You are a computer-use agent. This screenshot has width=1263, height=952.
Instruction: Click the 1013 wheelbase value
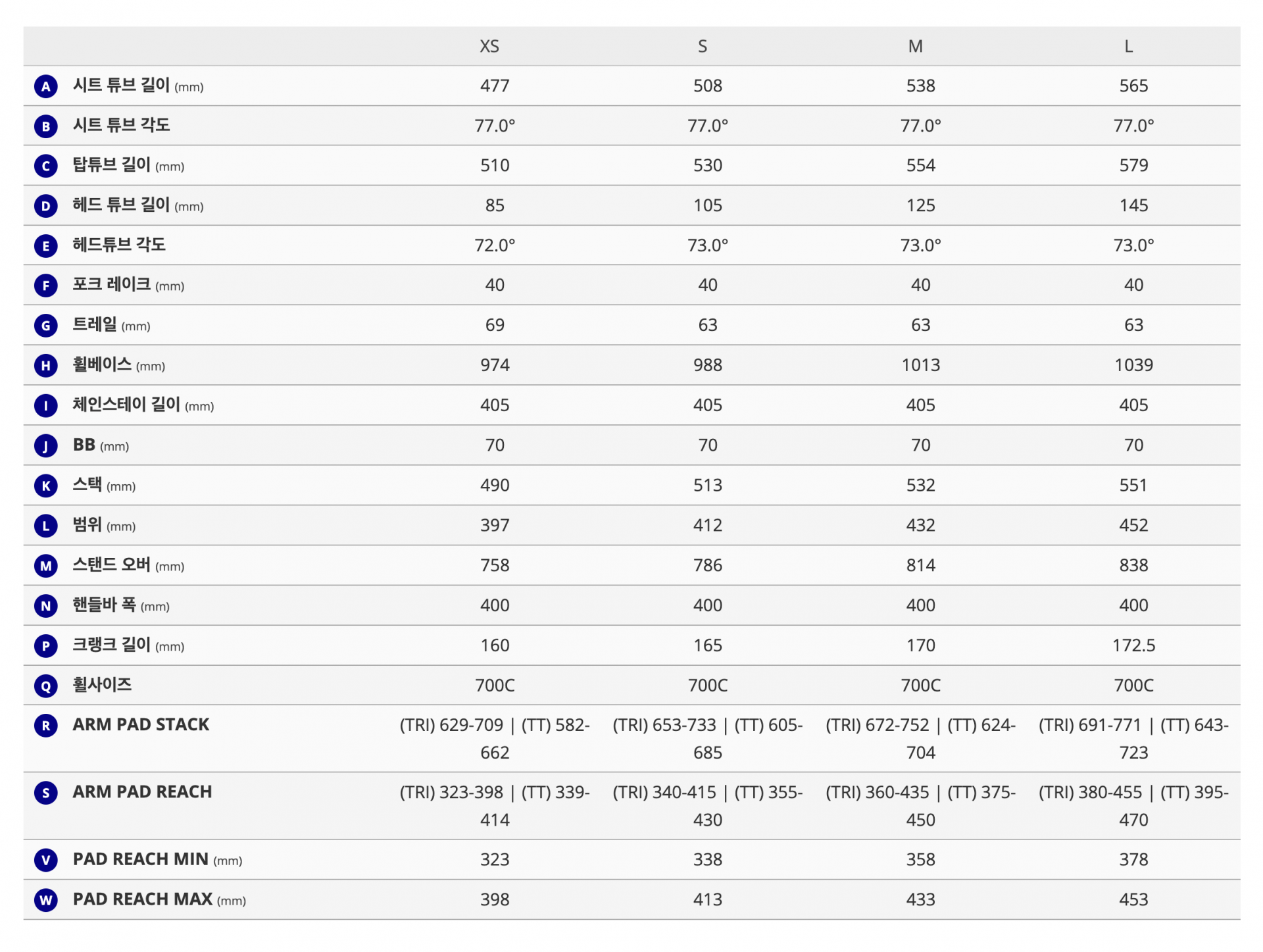(920, 365)
